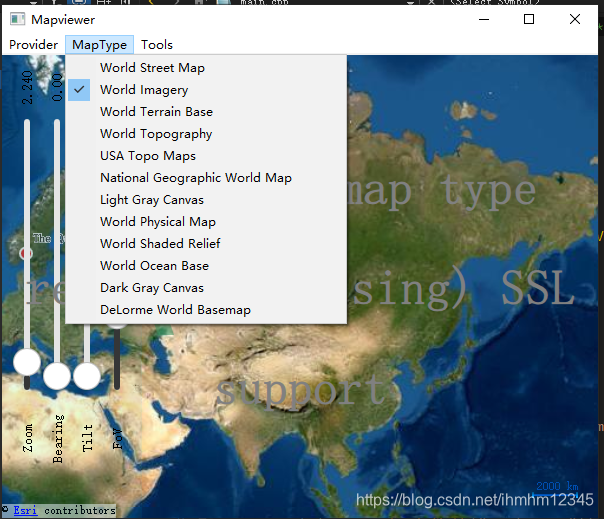The image size is (604, 519).
Task: Click the red map marker
Action: [26, 254]
